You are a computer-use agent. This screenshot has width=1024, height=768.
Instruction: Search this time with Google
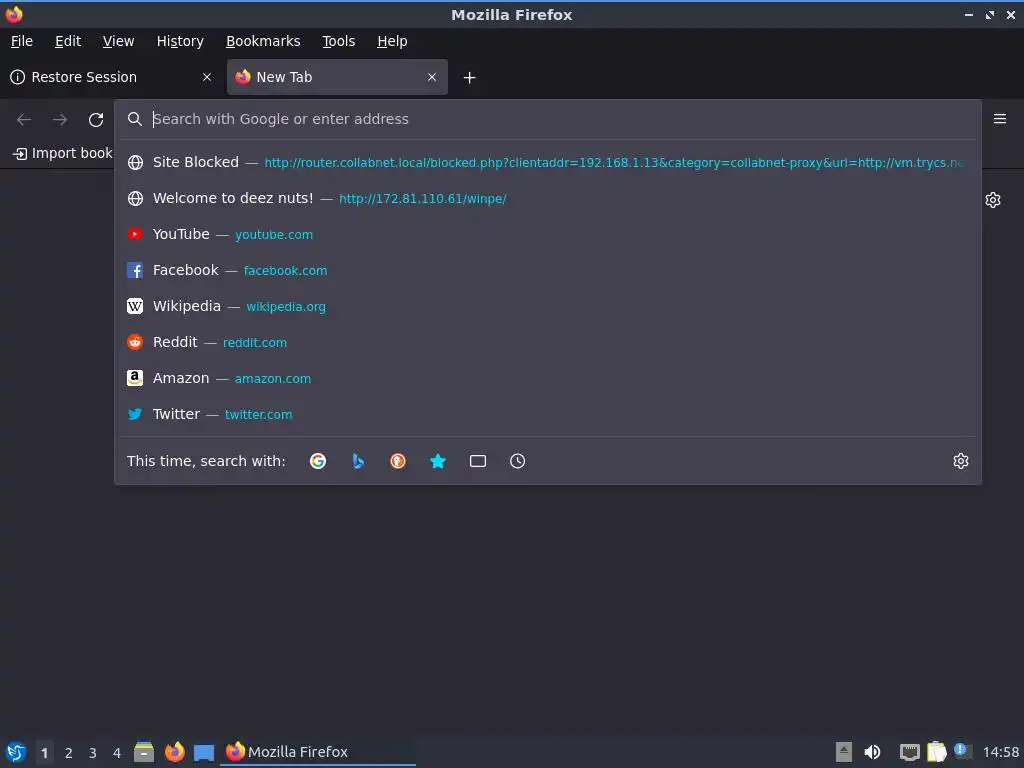[x=318, y=461]
